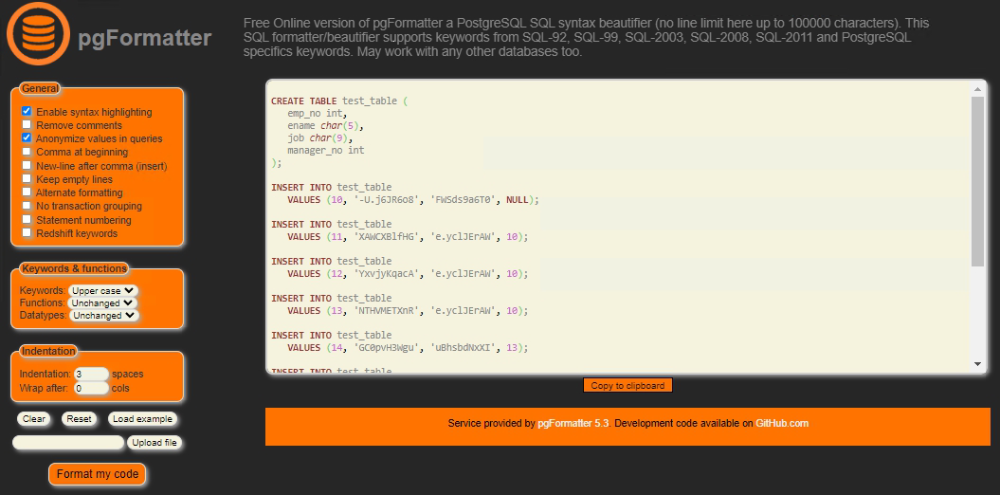Enable Comma at beginning option
The image size is (1000, 495).
pyautogui.click(x=27, y=152)
